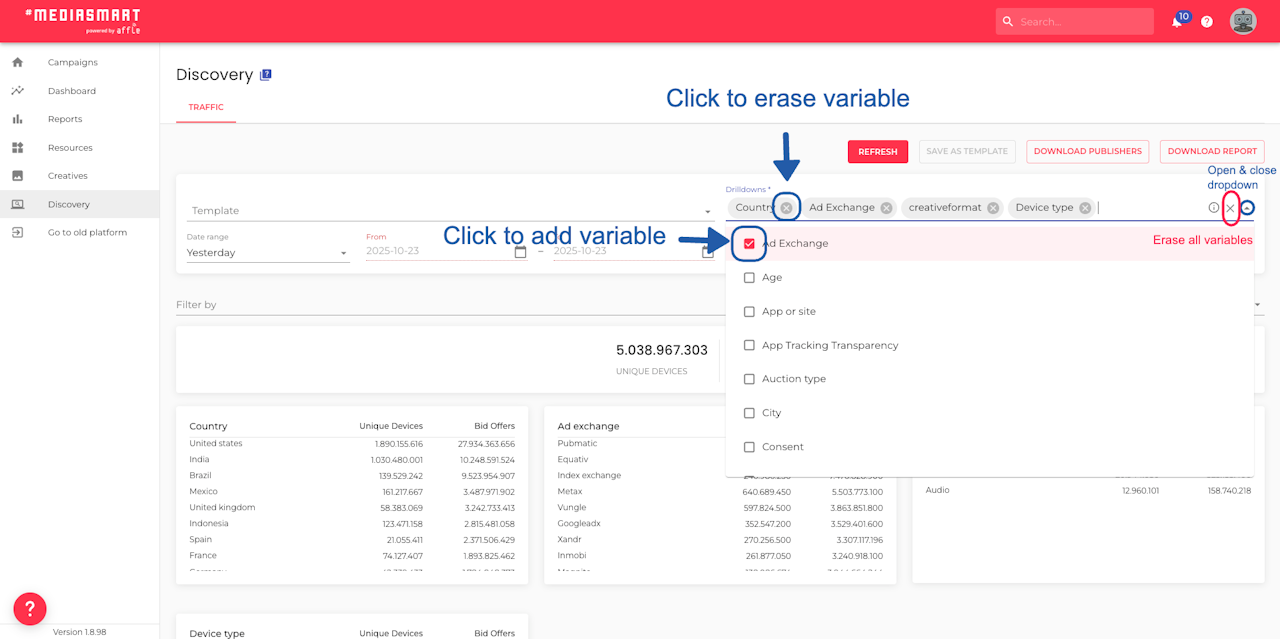Open the user avatar menu
1280x639 pixels.
pyautogui.click(x=1243, y=21)
